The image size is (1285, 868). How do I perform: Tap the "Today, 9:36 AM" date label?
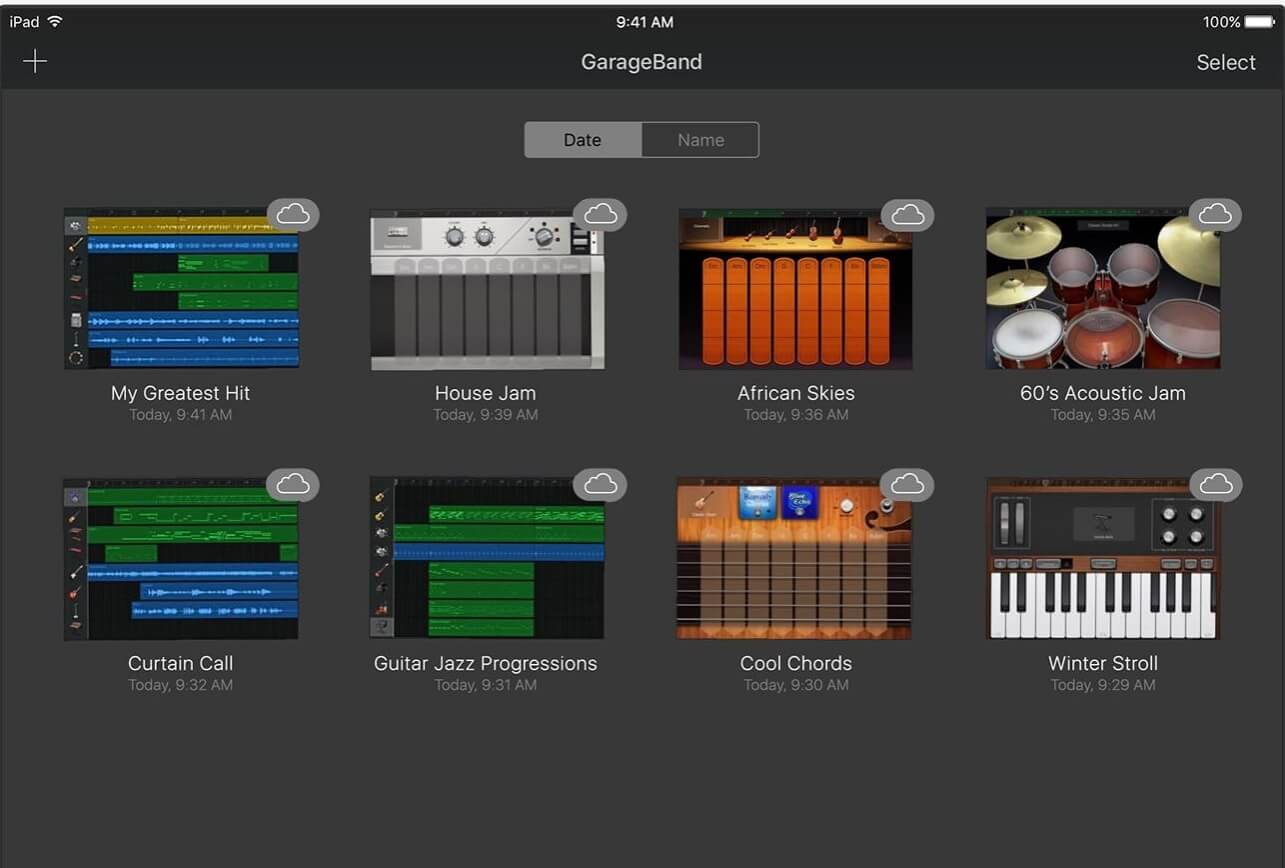tap(796, 415)
